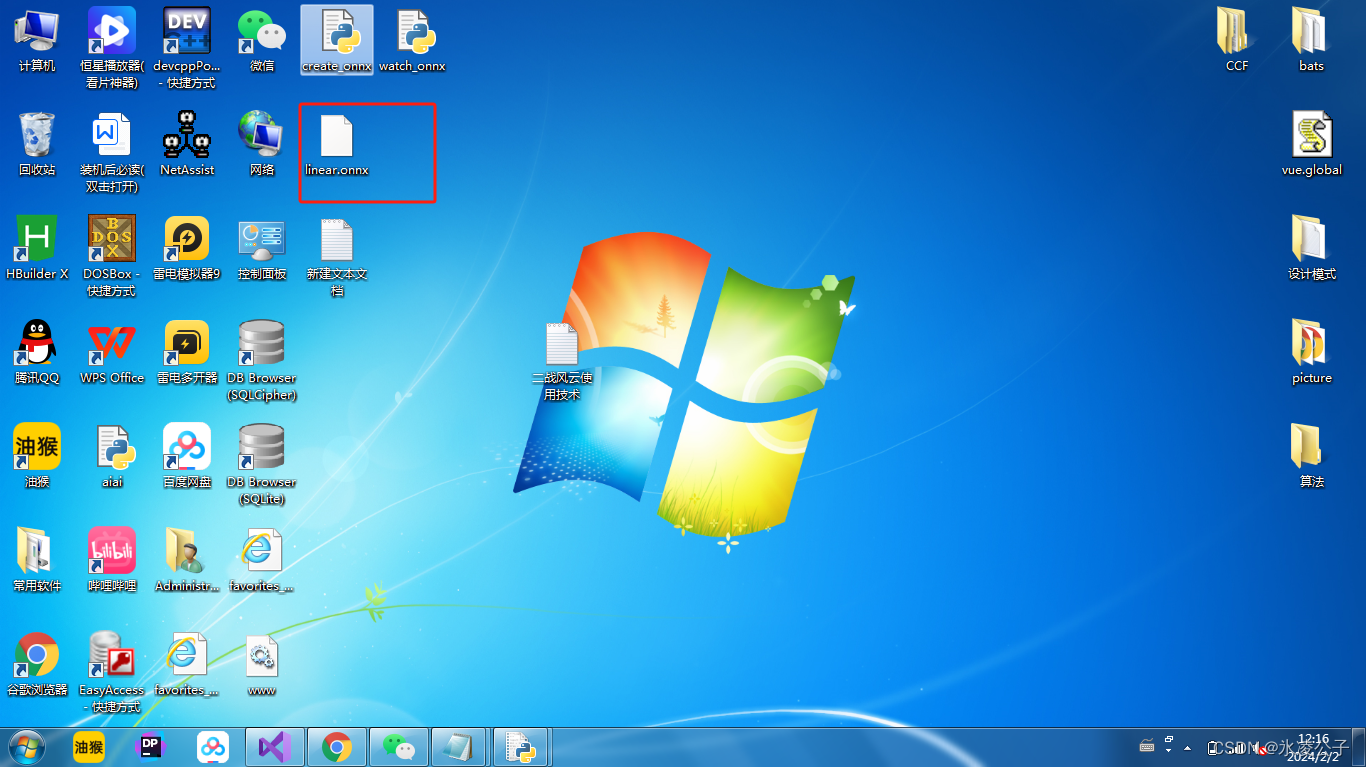Open the taskbar clock showing 12:16
The width and height of the screenshot is (1366, 767).
(1313, 748)
